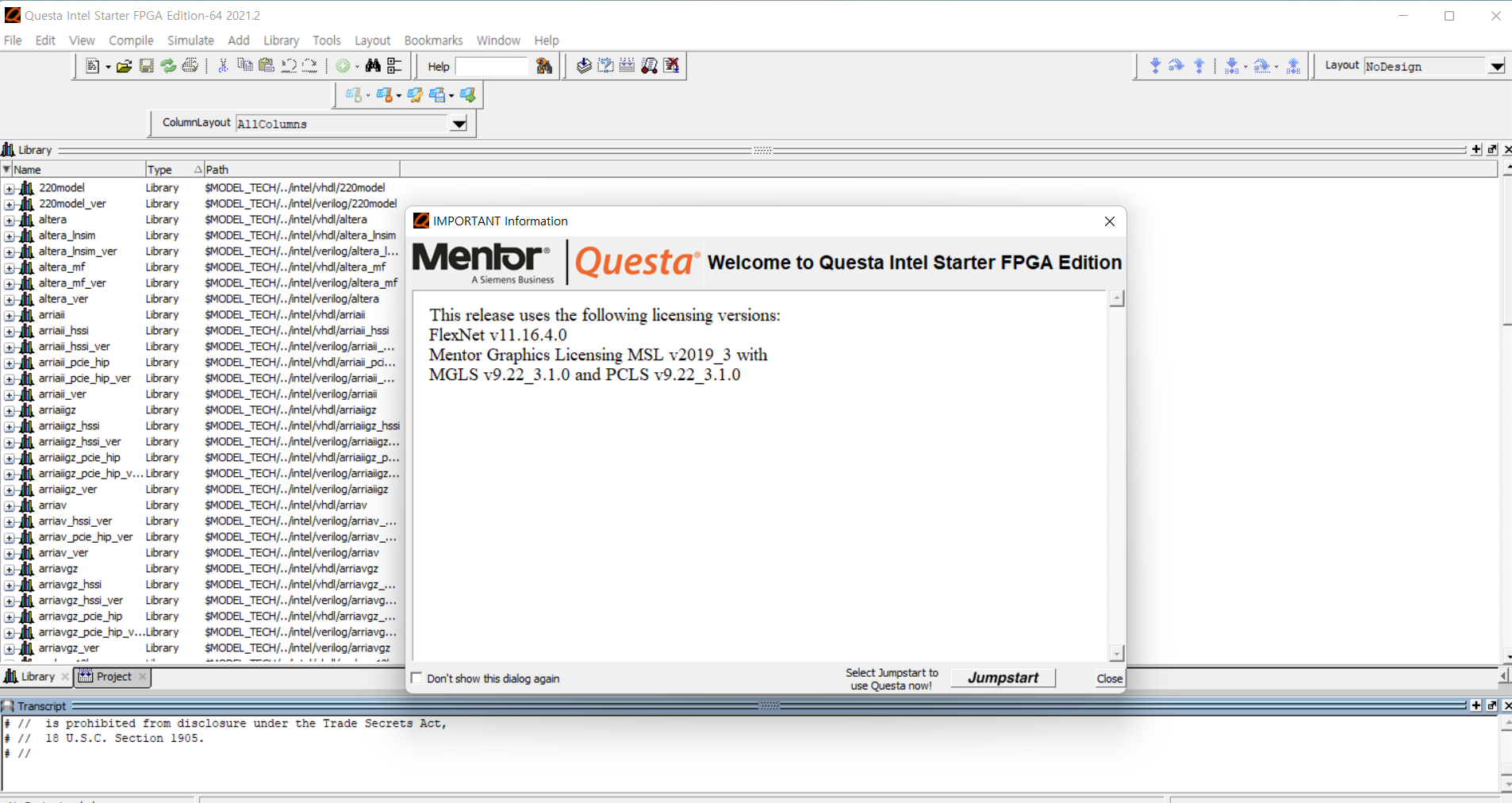The height and width of the screenshot is (803, 1512).
Task: Click the wave save-format disk icon
Action: [x=438, y=95]
